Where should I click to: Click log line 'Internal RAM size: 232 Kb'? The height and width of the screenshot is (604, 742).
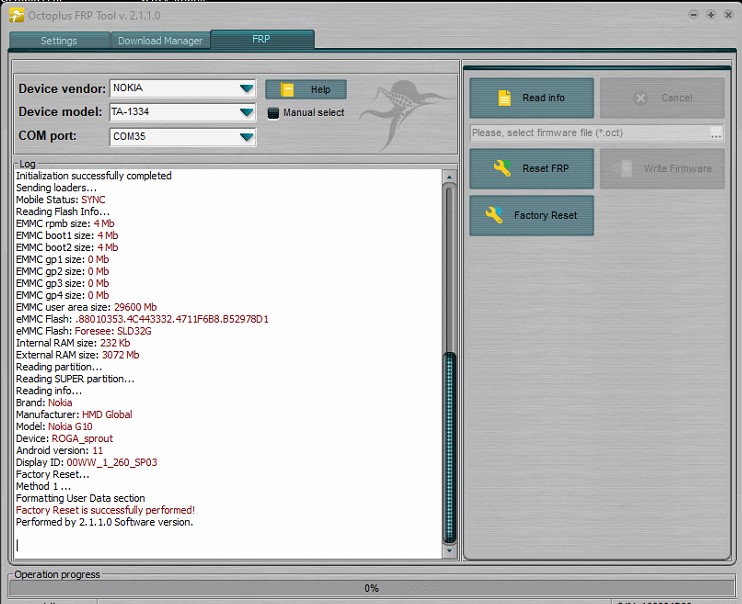point(73,343)
